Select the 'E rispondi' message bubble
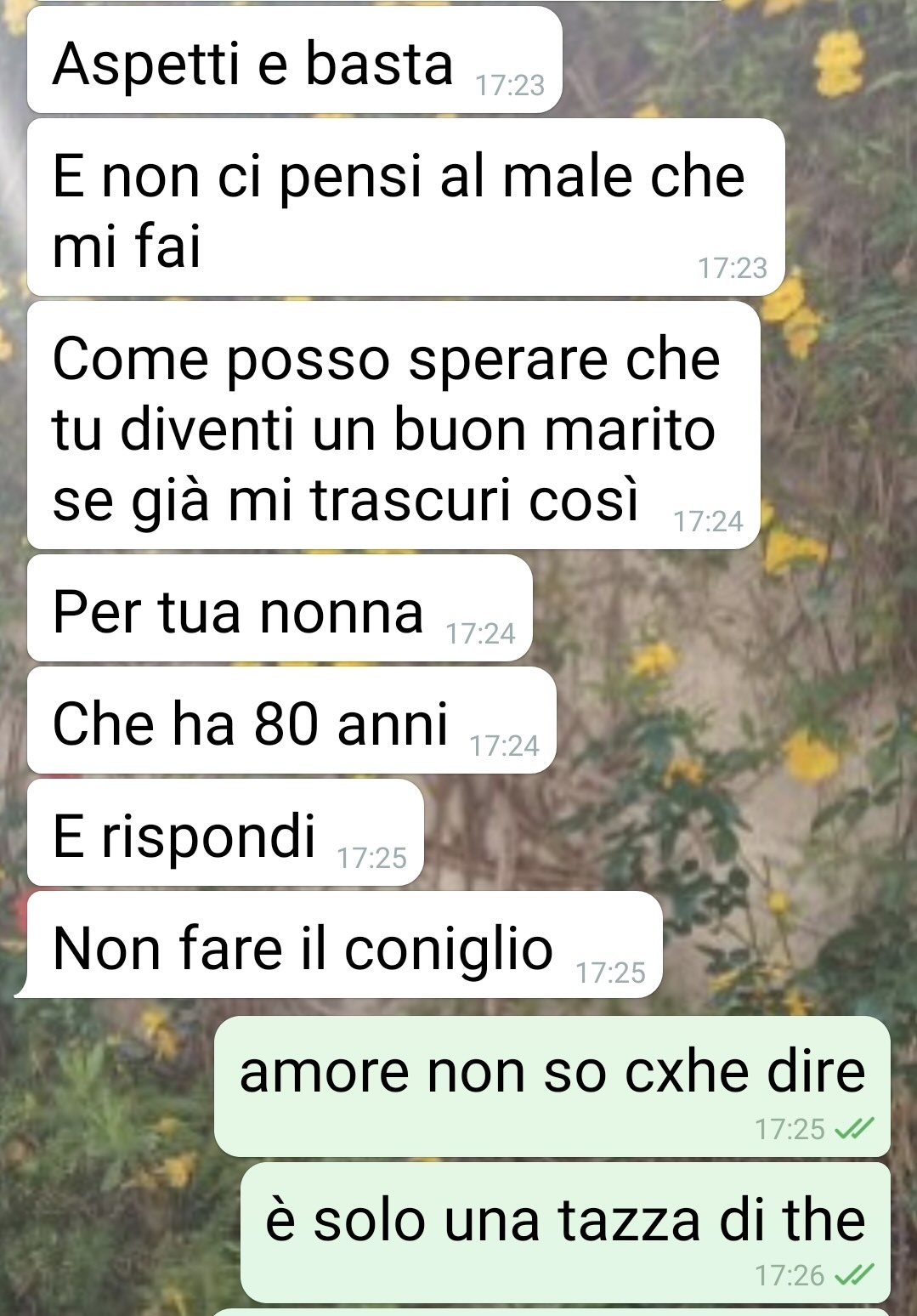 pos(225,832)
